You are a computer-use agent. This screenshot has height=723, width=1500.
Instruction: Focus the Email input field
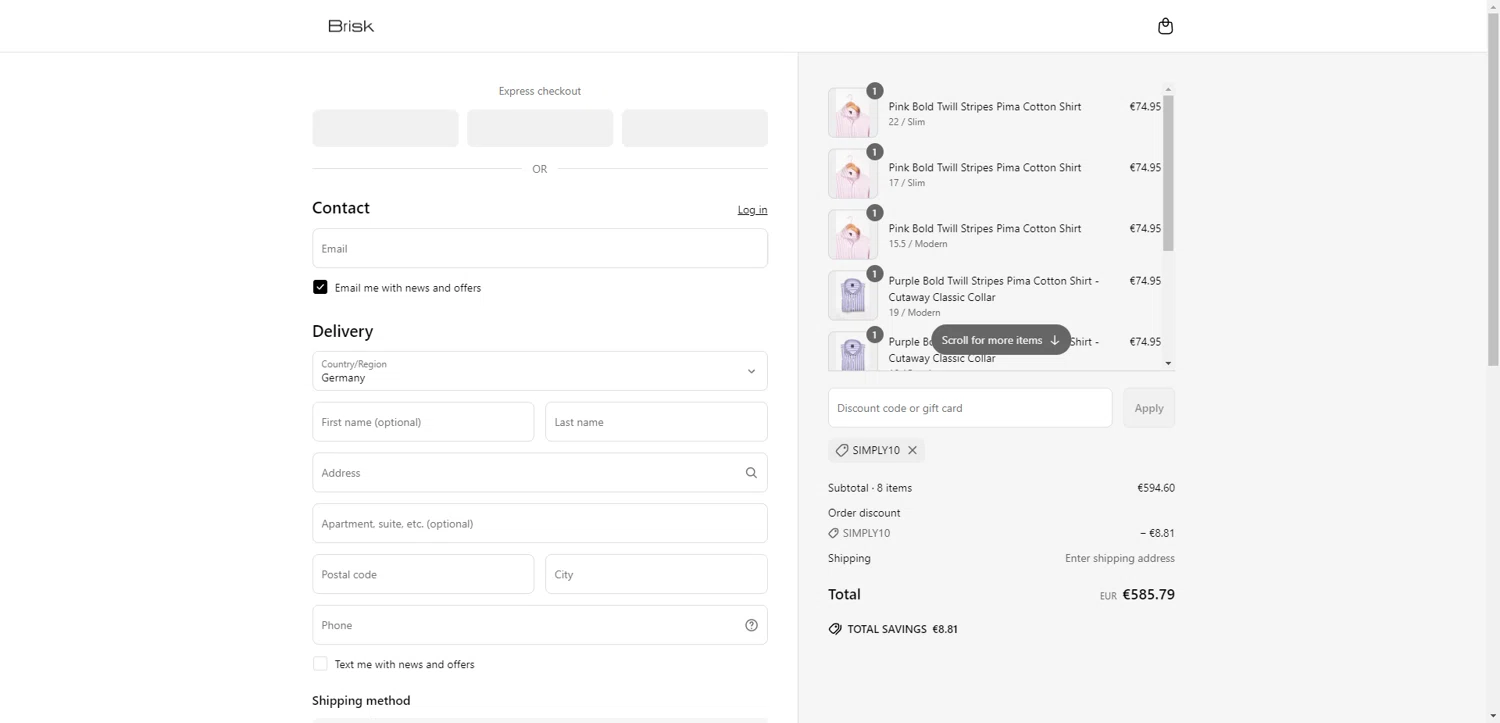tap(540, 248)
